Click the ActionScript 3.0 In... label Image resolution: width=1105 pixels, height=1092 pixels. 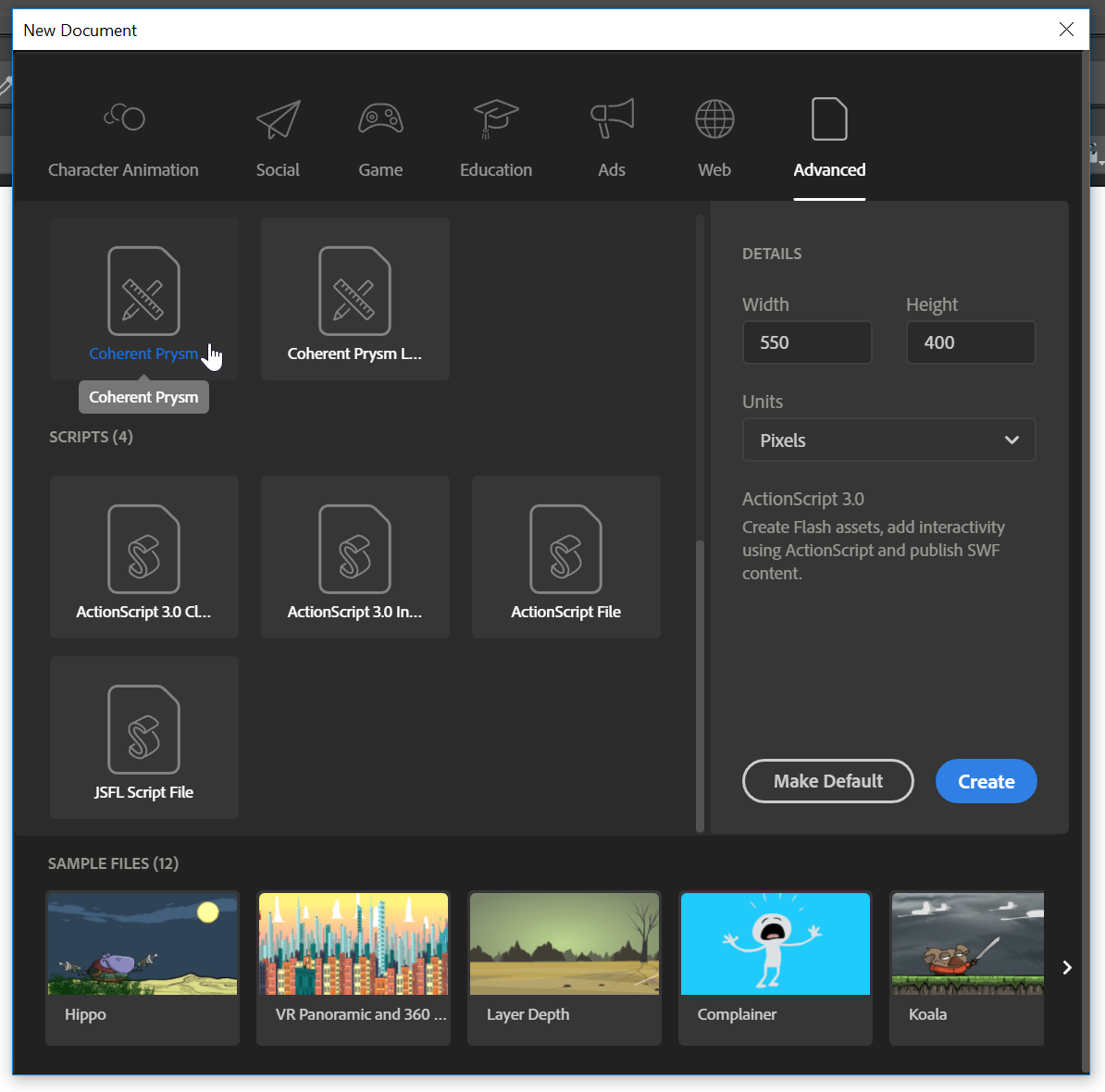coord(354,612)
